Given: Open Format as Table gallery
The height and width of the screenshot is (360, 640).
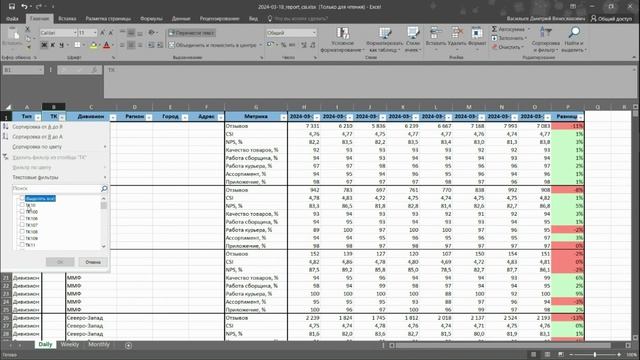Looking at the screenshot, I should coord(383,40).
